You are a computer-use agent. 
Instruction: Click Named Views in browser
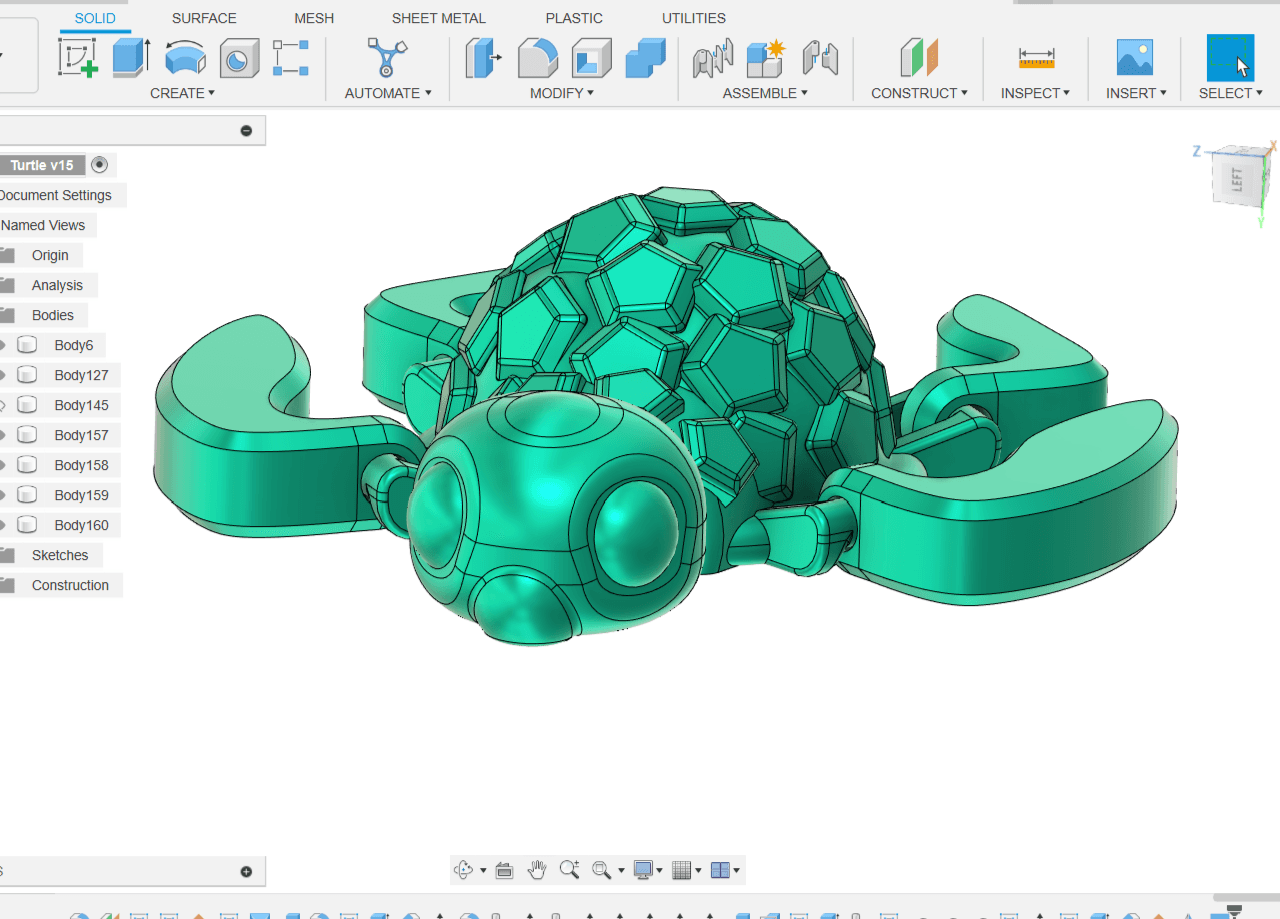43,225
